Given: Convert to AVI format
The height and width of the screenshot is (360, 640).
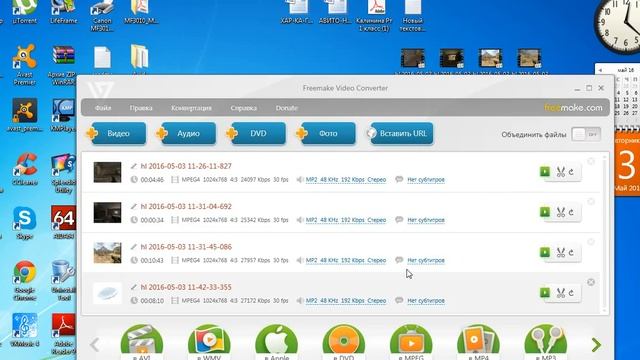Looking at the screenshot, I should click(x=142, y=342).
